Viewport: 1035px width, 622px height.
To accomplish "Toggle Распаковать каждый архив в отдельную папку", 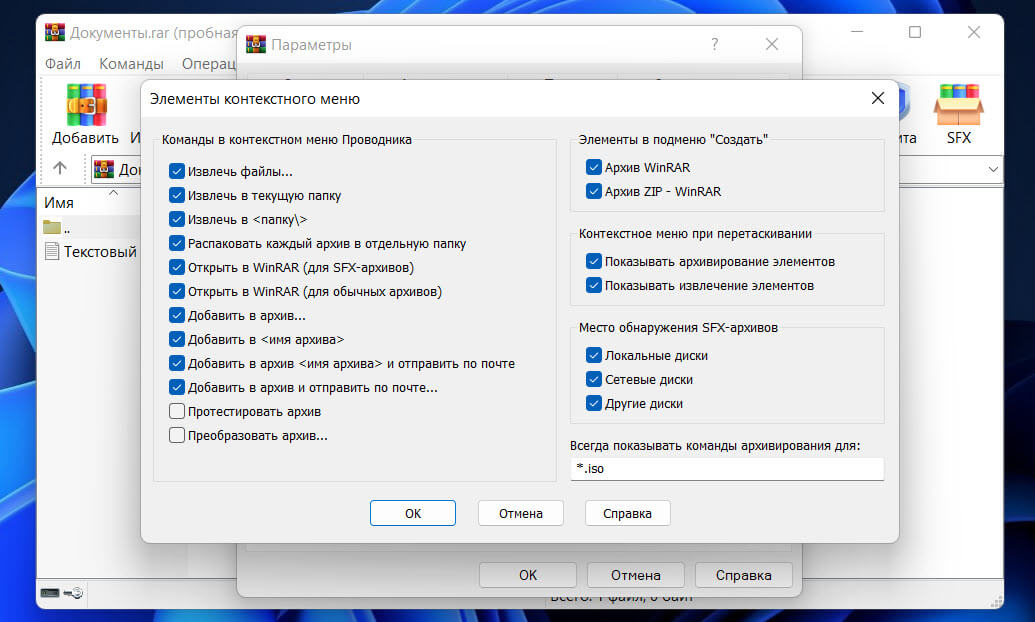I will 176,244.
